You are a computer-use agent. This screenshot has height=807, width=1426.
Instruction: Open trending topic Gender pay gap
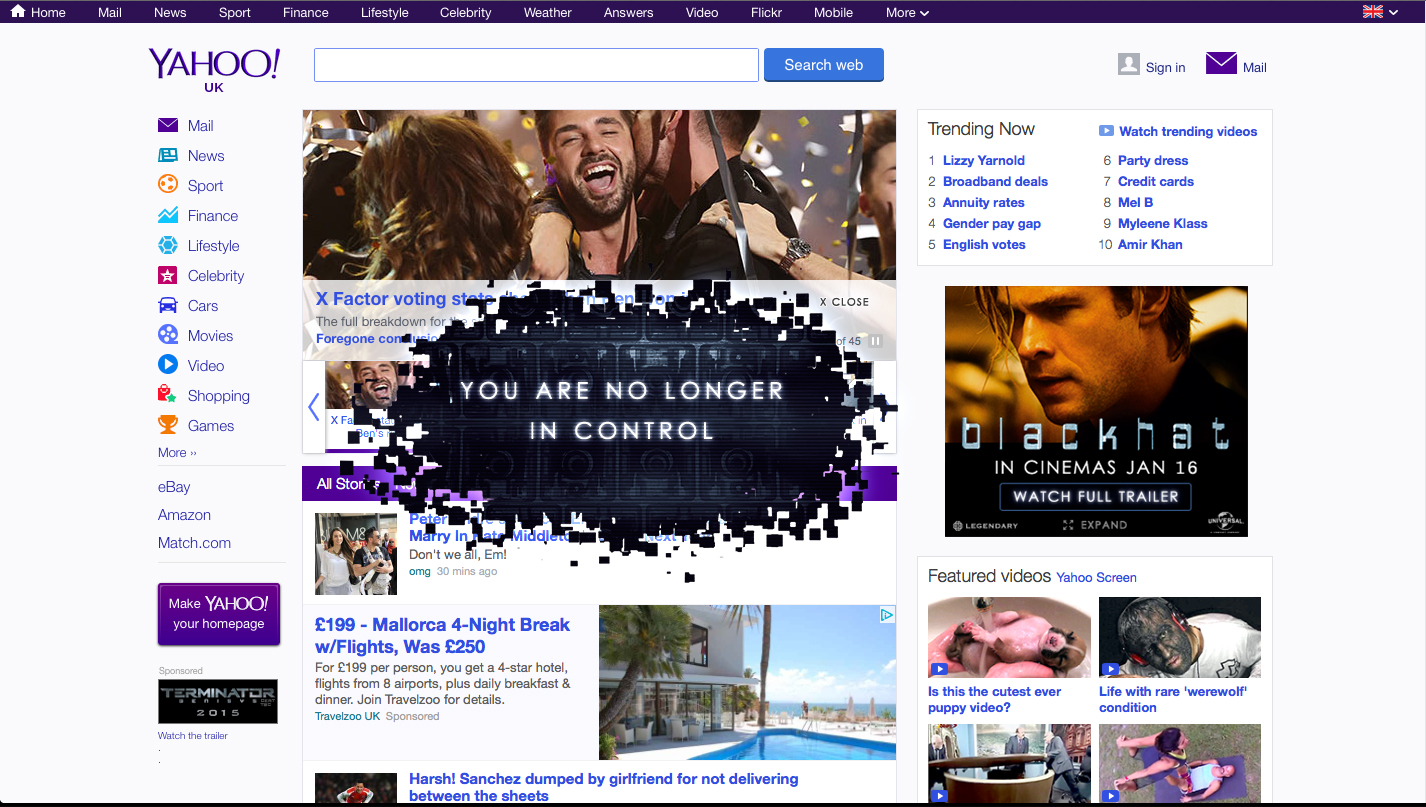tap(992, 223)
